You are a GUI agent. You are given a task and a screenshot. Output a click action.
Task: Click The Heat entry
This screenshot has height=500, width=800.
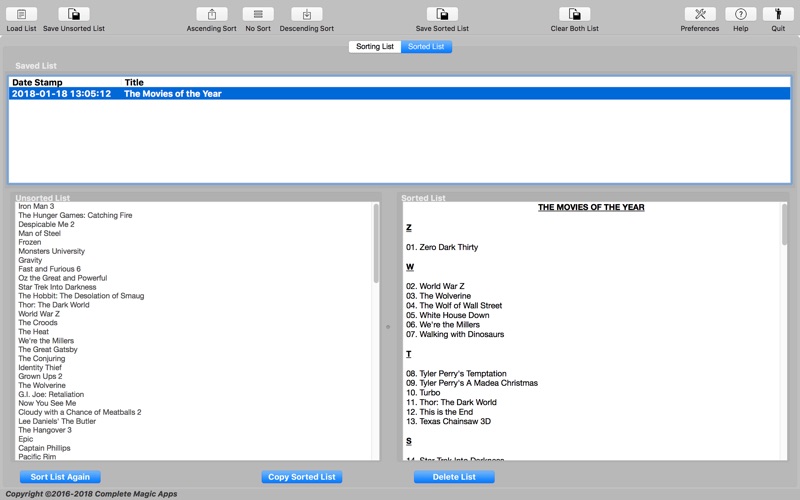[x=34, y=332]
